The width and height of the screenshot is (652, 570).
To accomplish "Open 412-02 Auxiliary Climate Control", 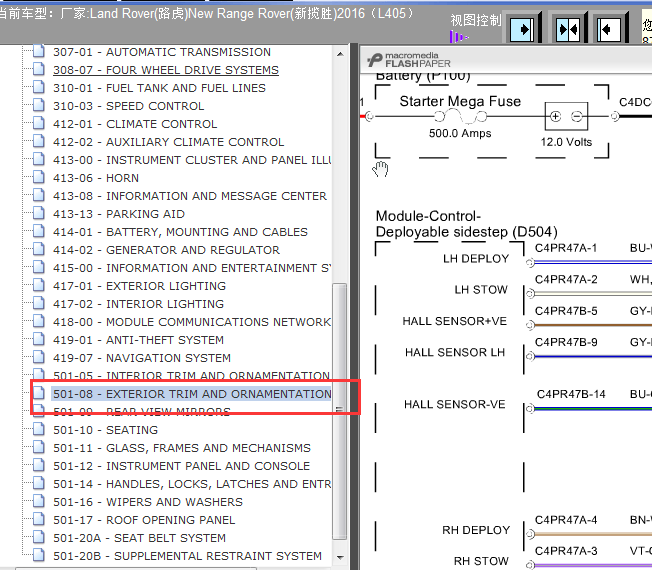I will (168, 142).
